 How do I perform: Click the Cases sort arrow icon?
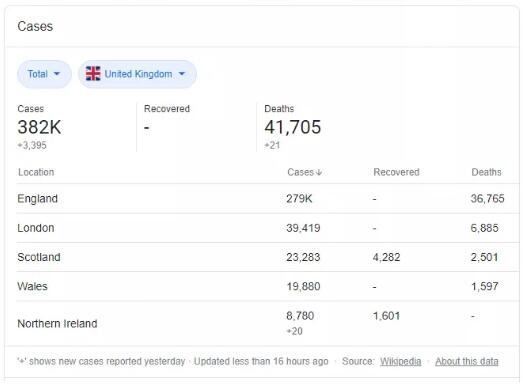[x=319, y=172]
